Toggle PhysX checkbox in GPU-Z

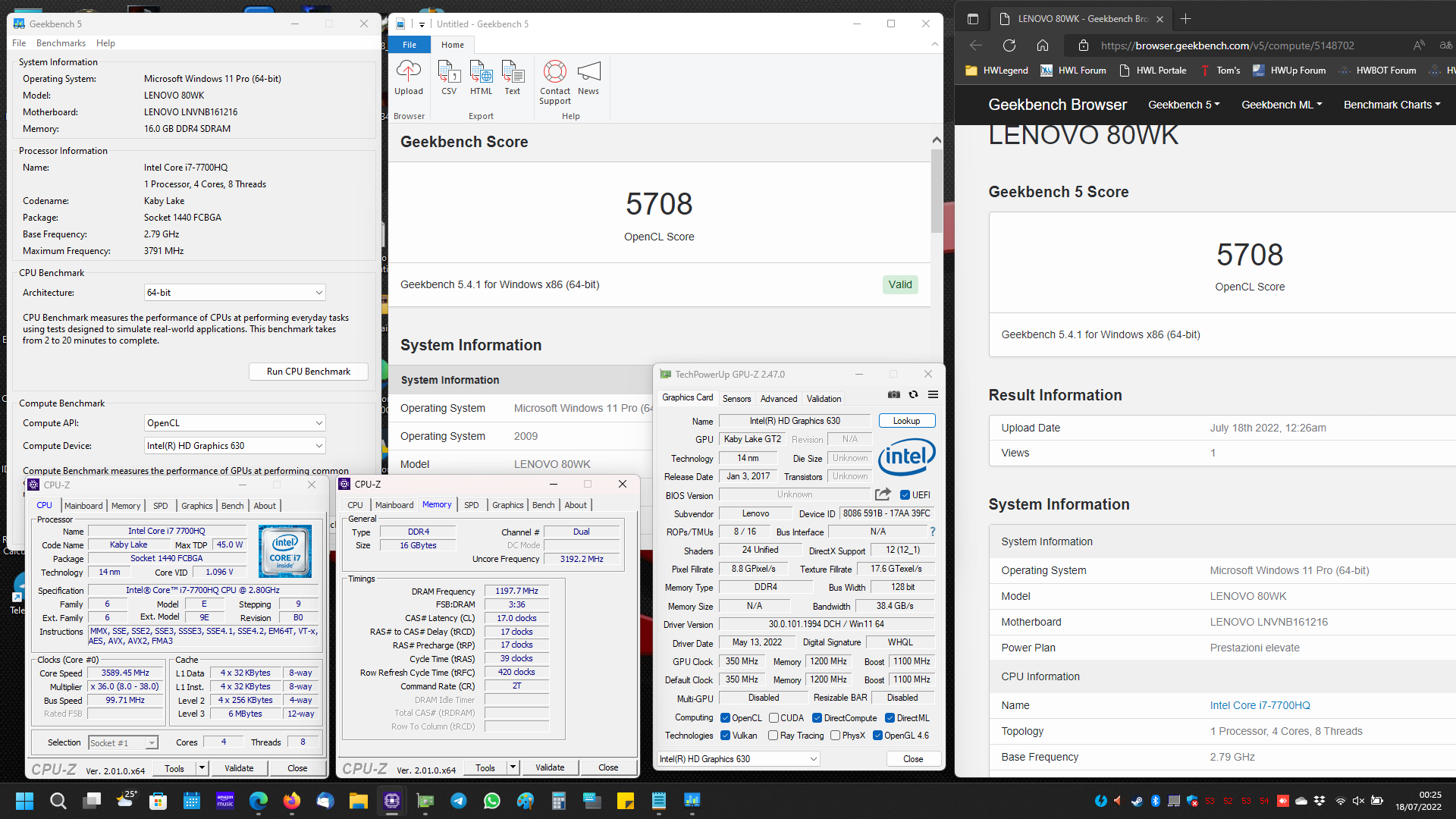point(836,736)
